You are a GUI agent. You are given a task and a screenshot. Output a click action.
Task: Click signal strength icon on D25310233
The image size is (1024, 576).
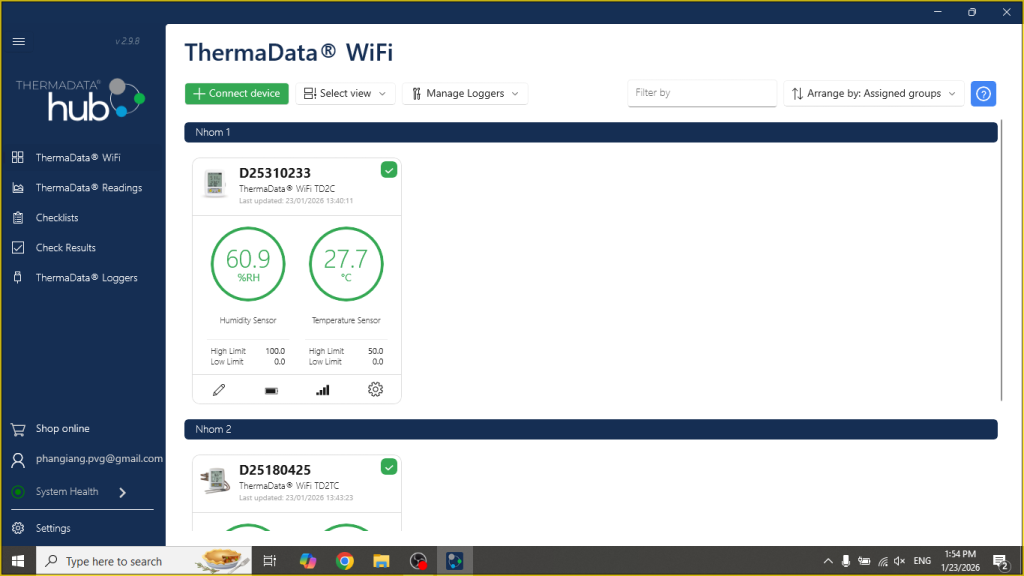(x=323, y=390)
